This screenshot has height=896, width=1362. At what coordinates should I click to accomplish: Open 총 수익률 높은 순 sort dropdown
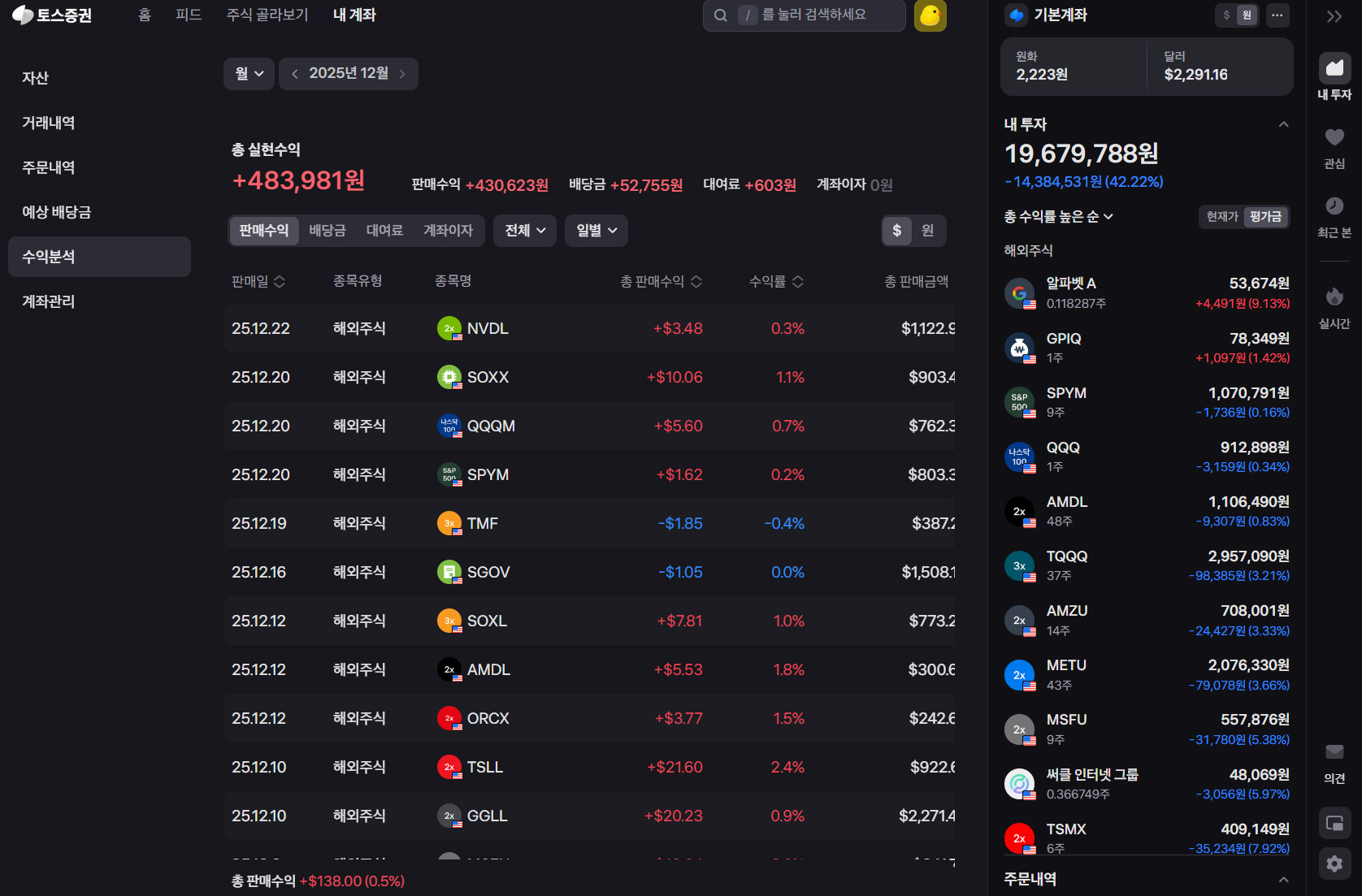(1058, 217)
